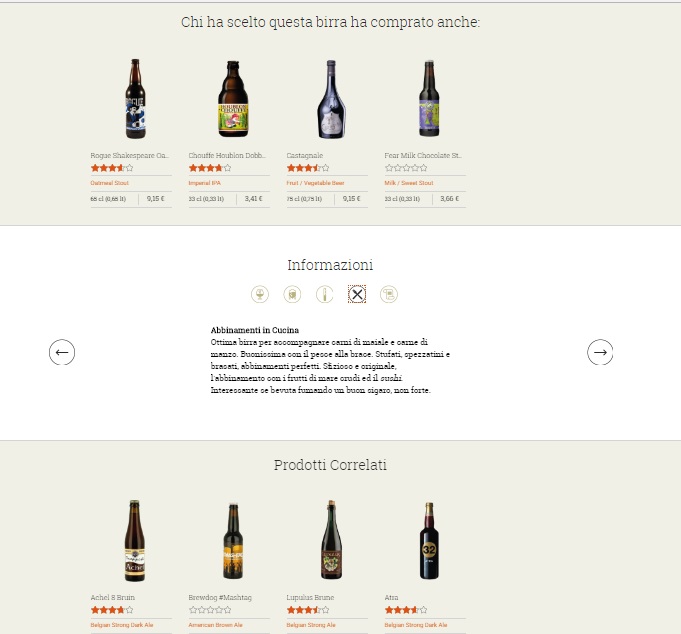Screen dimensions: 681x634
Task: Select the Atra bottle thumbnail
Action: 429,541
